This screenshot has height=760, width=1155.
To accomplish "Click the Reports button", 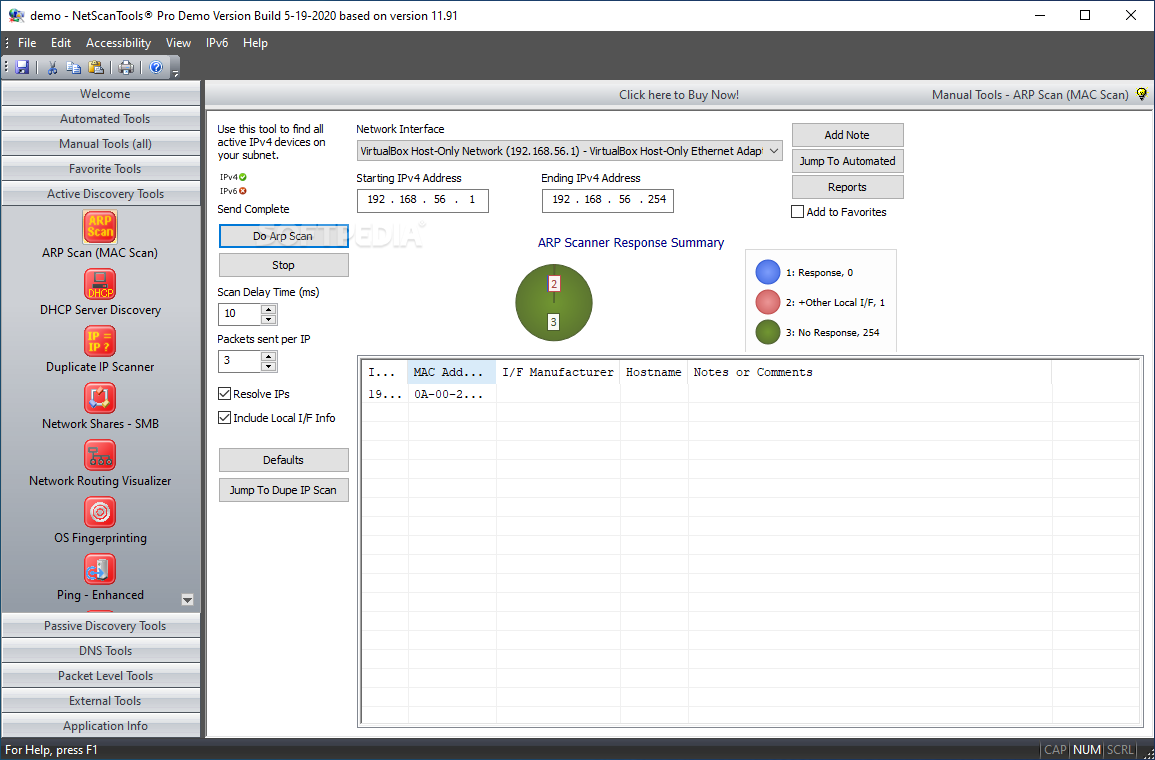I will (x=847, y=187).
